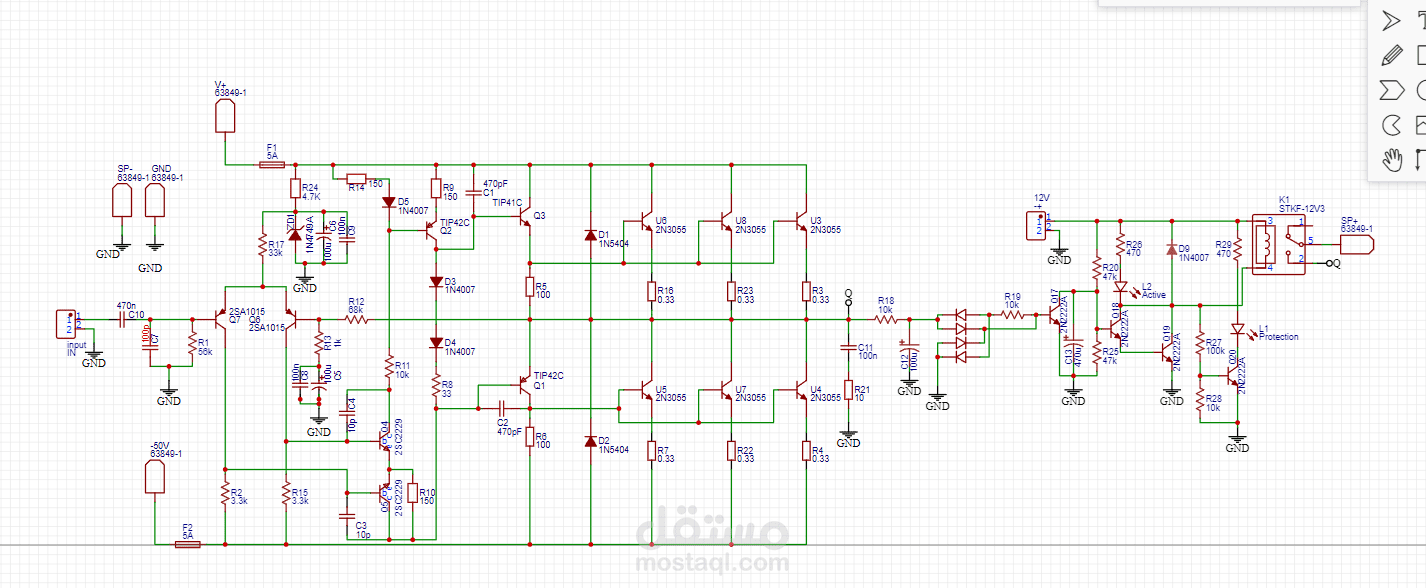Viewport: 1426px width, 588px height.
Task: Select resistor R21 10
Action: point(848,391)
